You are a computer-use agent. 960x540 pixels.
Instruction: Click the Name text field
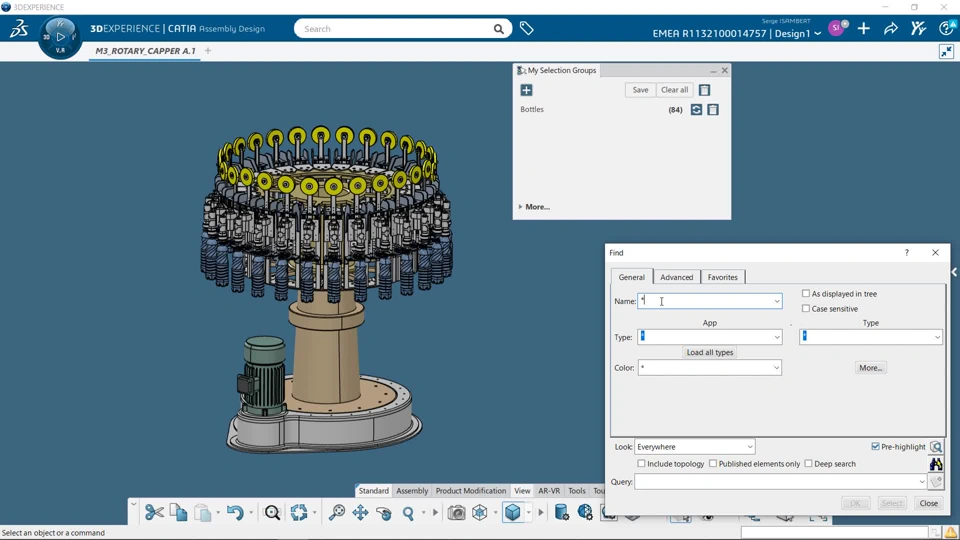704,301
